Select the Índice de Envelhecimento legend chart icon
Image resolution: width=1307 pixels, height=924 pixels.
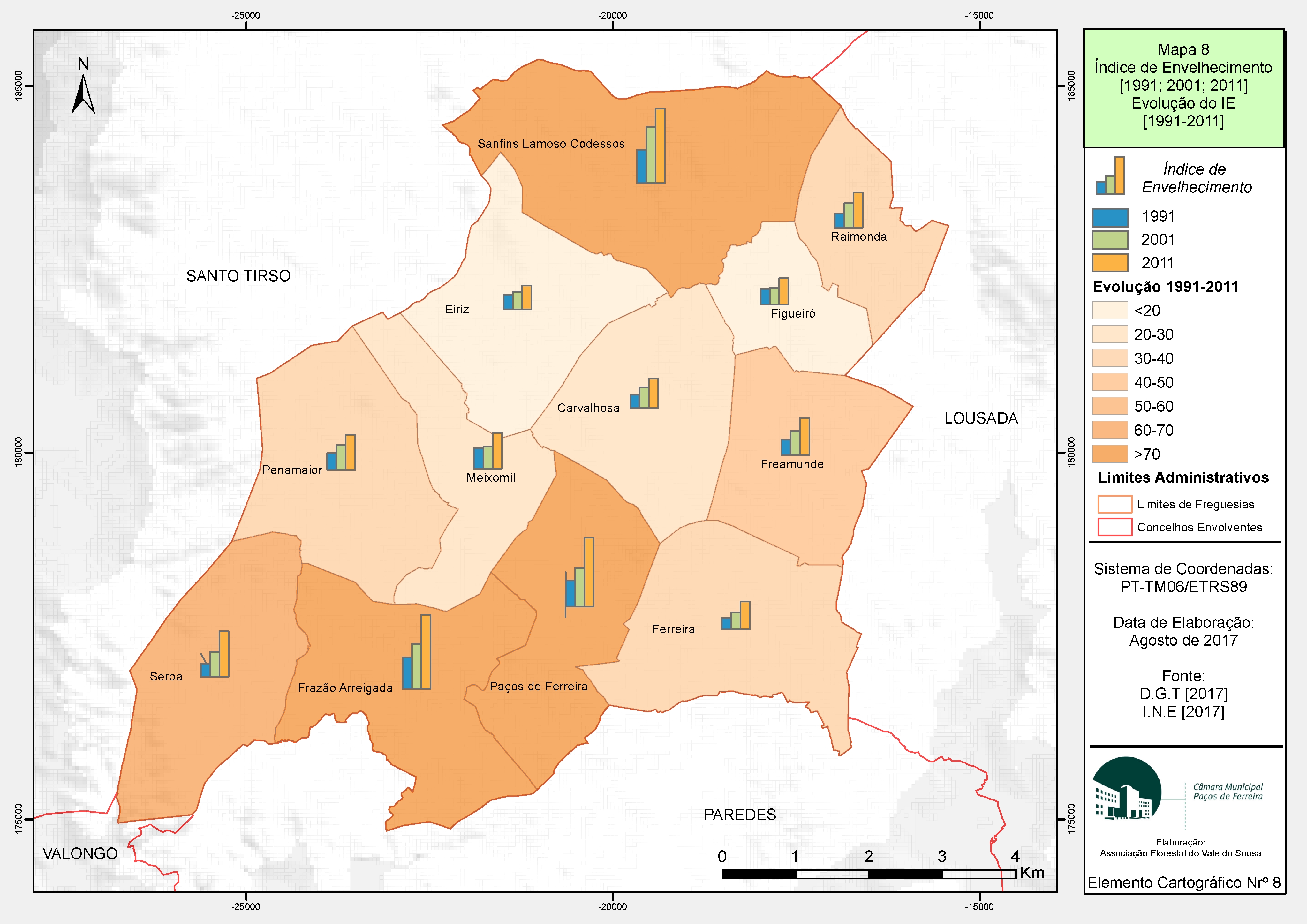click(x=1110, y=176)
